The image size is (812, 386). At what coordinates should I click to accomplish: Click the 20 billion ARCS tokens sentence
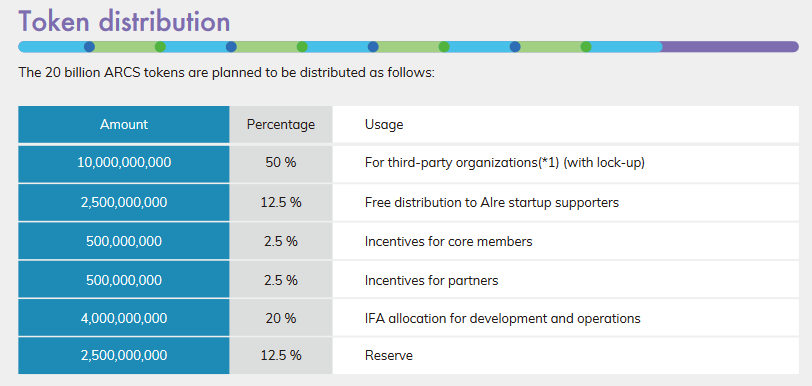[226, 72]
